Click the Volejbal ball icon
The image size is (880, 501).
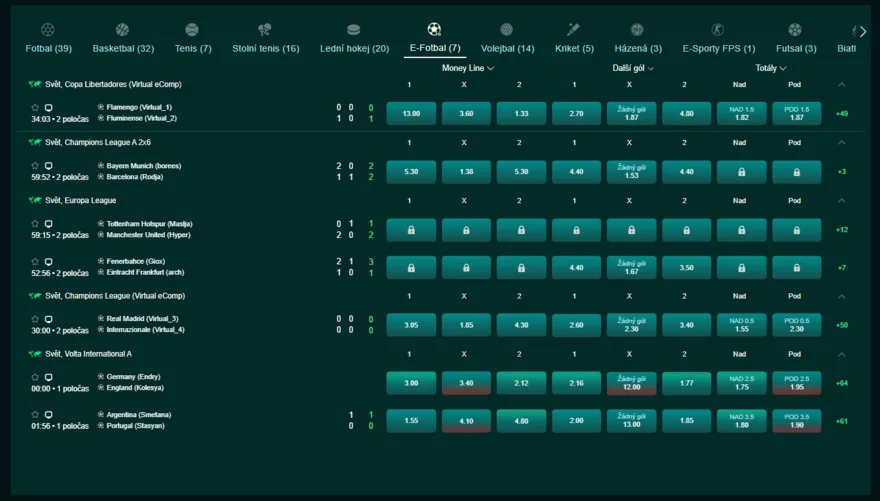(x=507, y=30)
